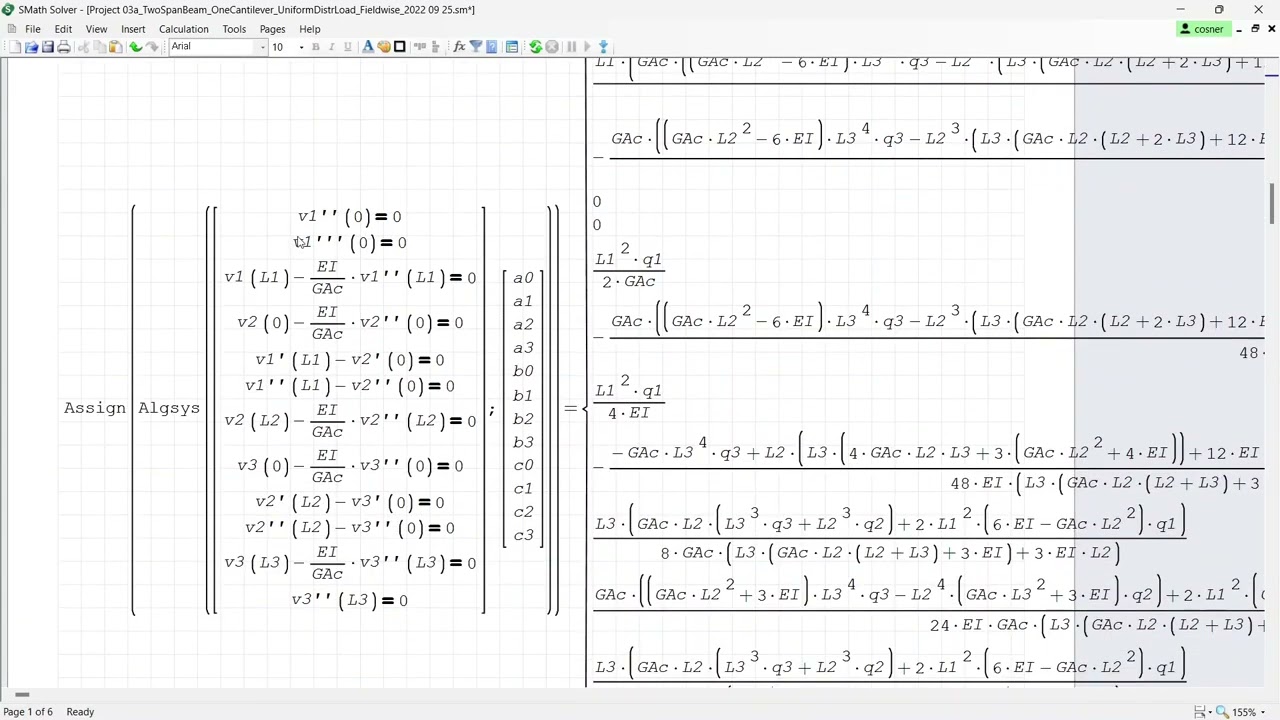Click the cosner user account badge
The height and width of the screenshot is (720, 1280).
coord(1202,29)
